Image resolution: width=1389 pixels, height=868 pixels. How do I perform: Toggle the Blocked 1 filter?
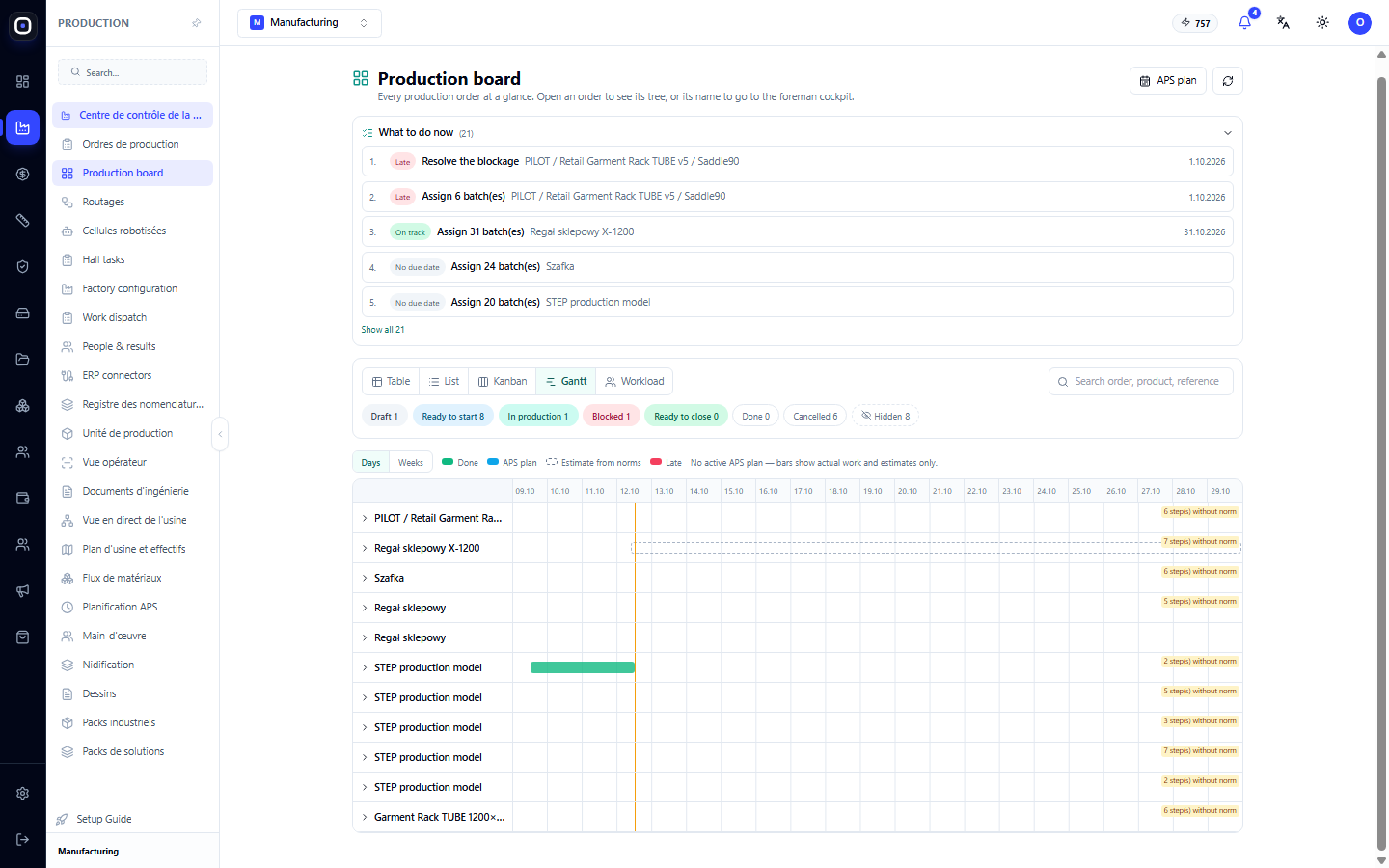(612, 417)
